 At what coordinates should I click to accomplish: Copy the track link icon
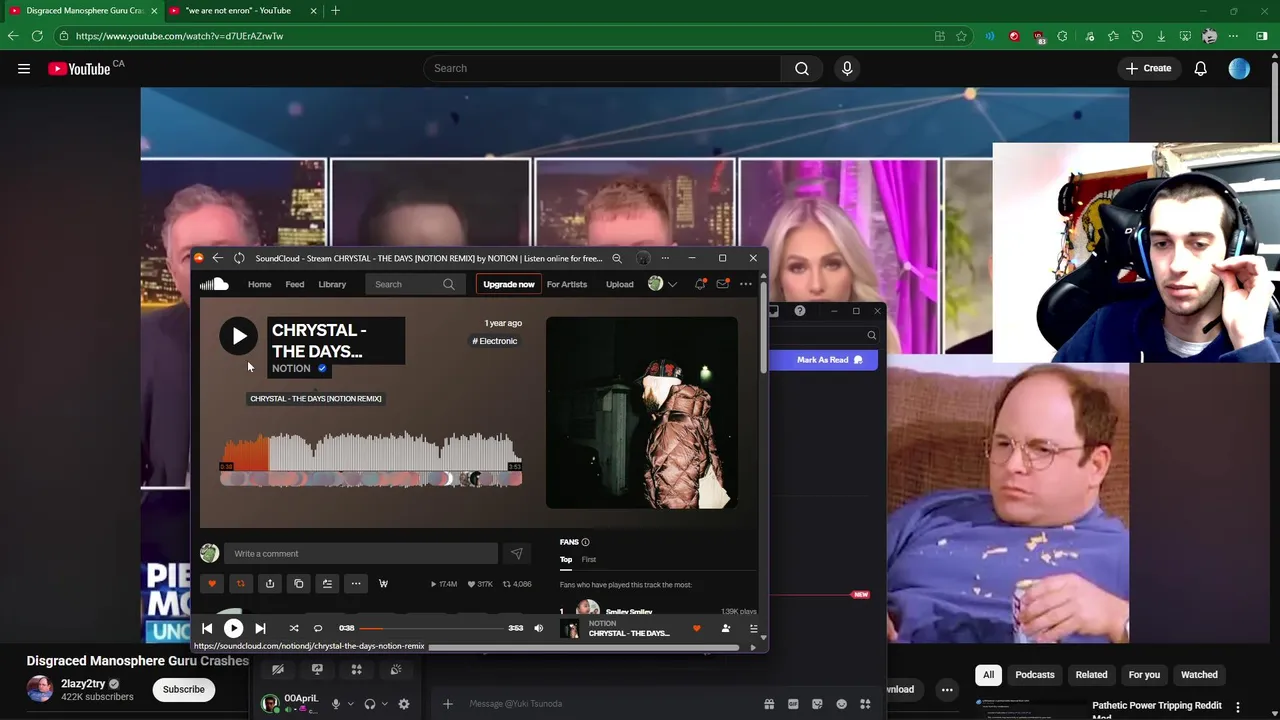[x=298, y=584]
